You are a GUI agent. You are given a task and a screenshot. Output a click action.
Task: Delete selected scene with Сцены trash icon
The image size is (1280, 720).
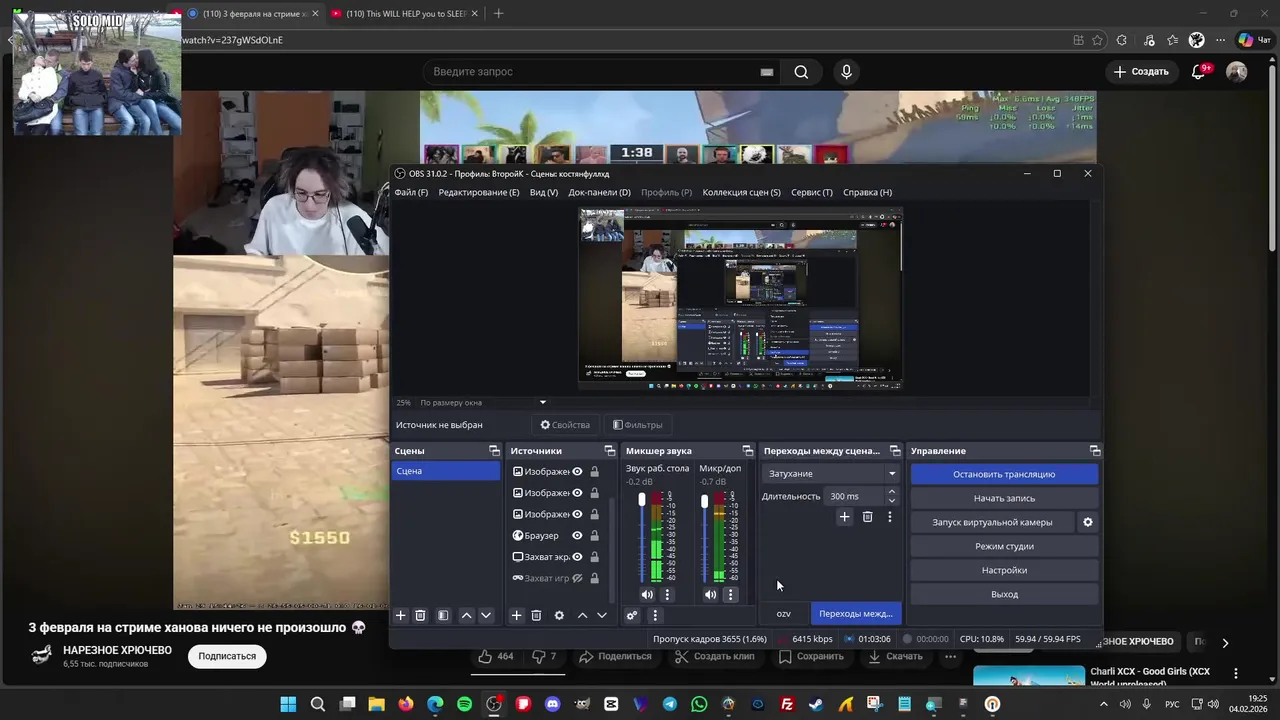[420, 615]
